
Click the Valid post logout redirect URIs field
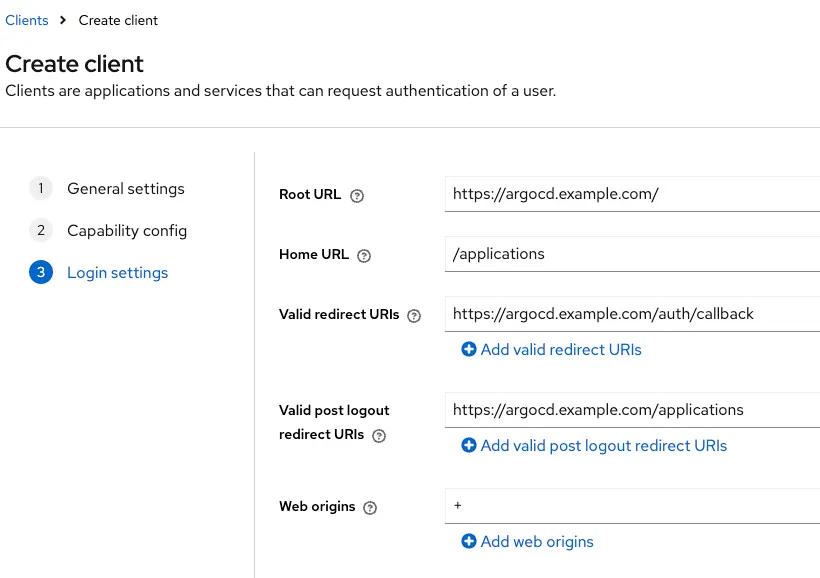632,410
